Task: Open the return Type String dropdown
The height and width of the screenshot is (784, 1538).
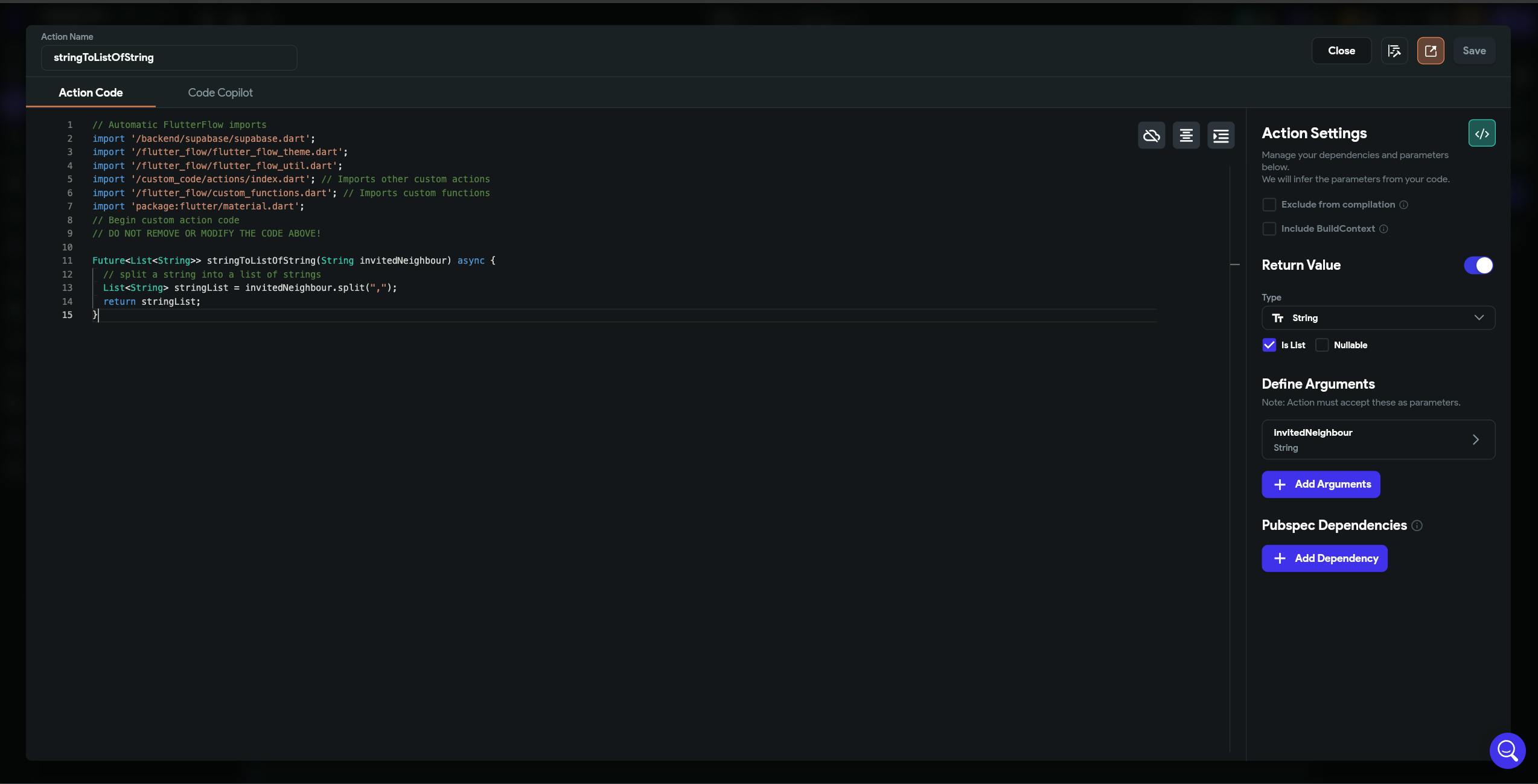Action: 1377,318
